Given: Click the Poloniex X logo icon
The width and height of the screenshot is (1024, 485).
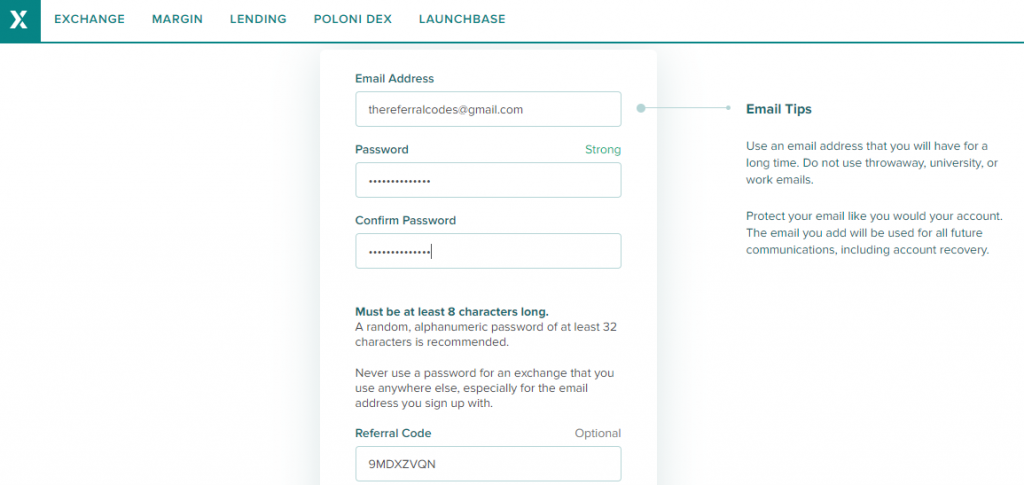Looking at the screenshot, I should (20, 20).
